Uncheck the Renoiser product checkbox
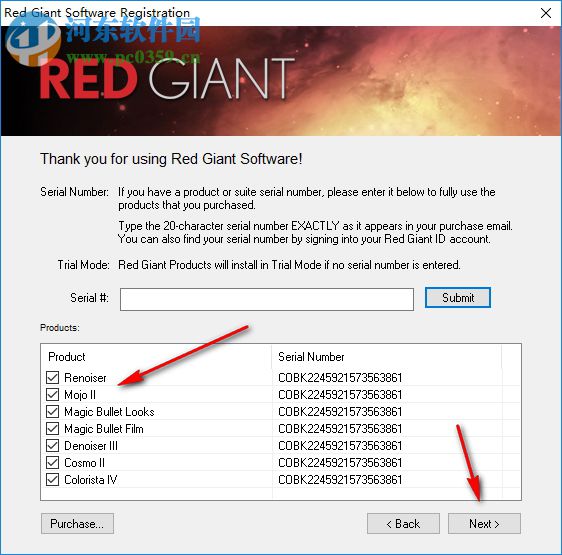562x555 pixels. [53, 378]
